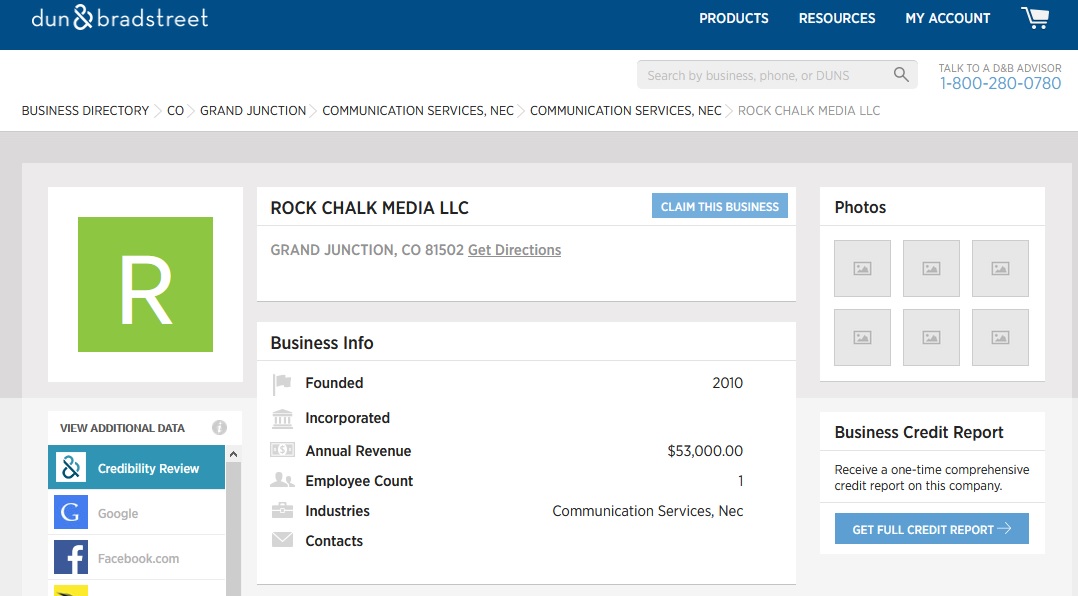The image size is (1078, 596).
Task: Select the Google sidebar icon
Action: click(70, 511)
